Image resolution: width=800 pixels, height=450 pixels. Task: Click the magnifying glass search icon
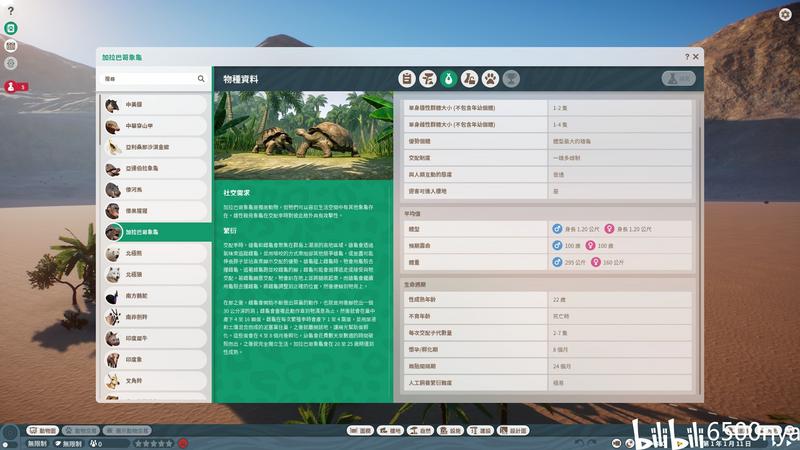click(201, 79)
